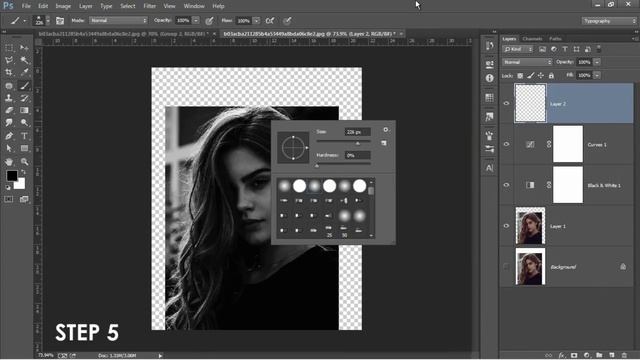Swap foreground and background colors
Viewport: 640px width, 360px height.
coord(24,172)
